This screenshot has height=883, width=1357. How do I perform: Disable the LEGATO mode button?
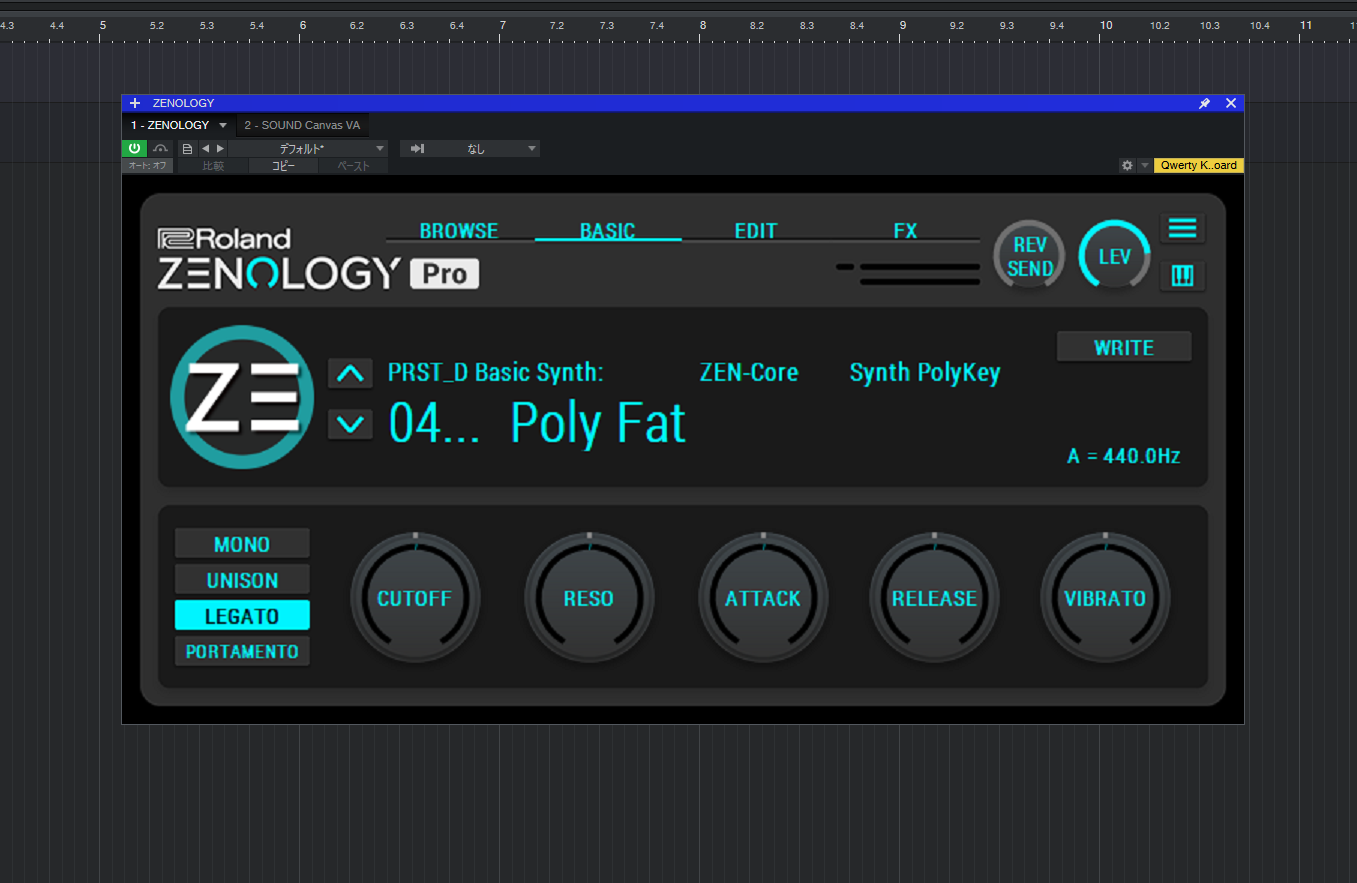(242, 616)
